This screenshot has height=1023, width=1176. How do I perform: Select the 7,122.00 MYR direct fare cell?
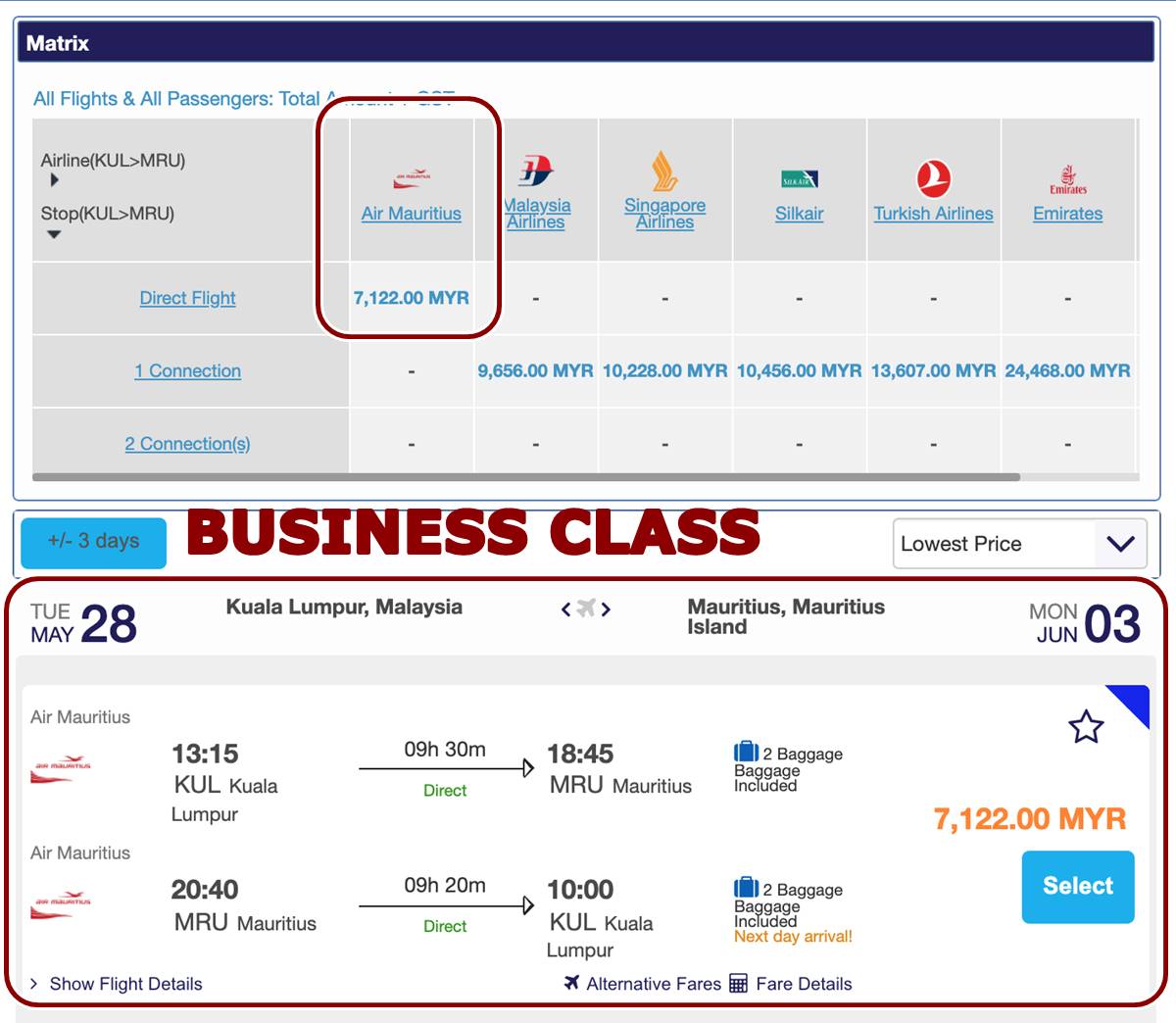pos(412,298)
